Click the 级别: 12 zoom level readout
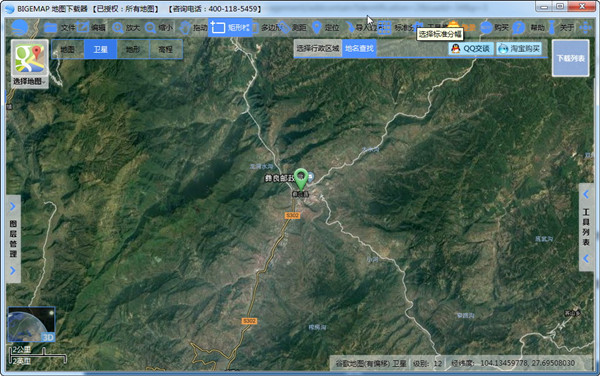Image resolution: width=600 pixels, height=376 pixels. click(x=427, y=363)
